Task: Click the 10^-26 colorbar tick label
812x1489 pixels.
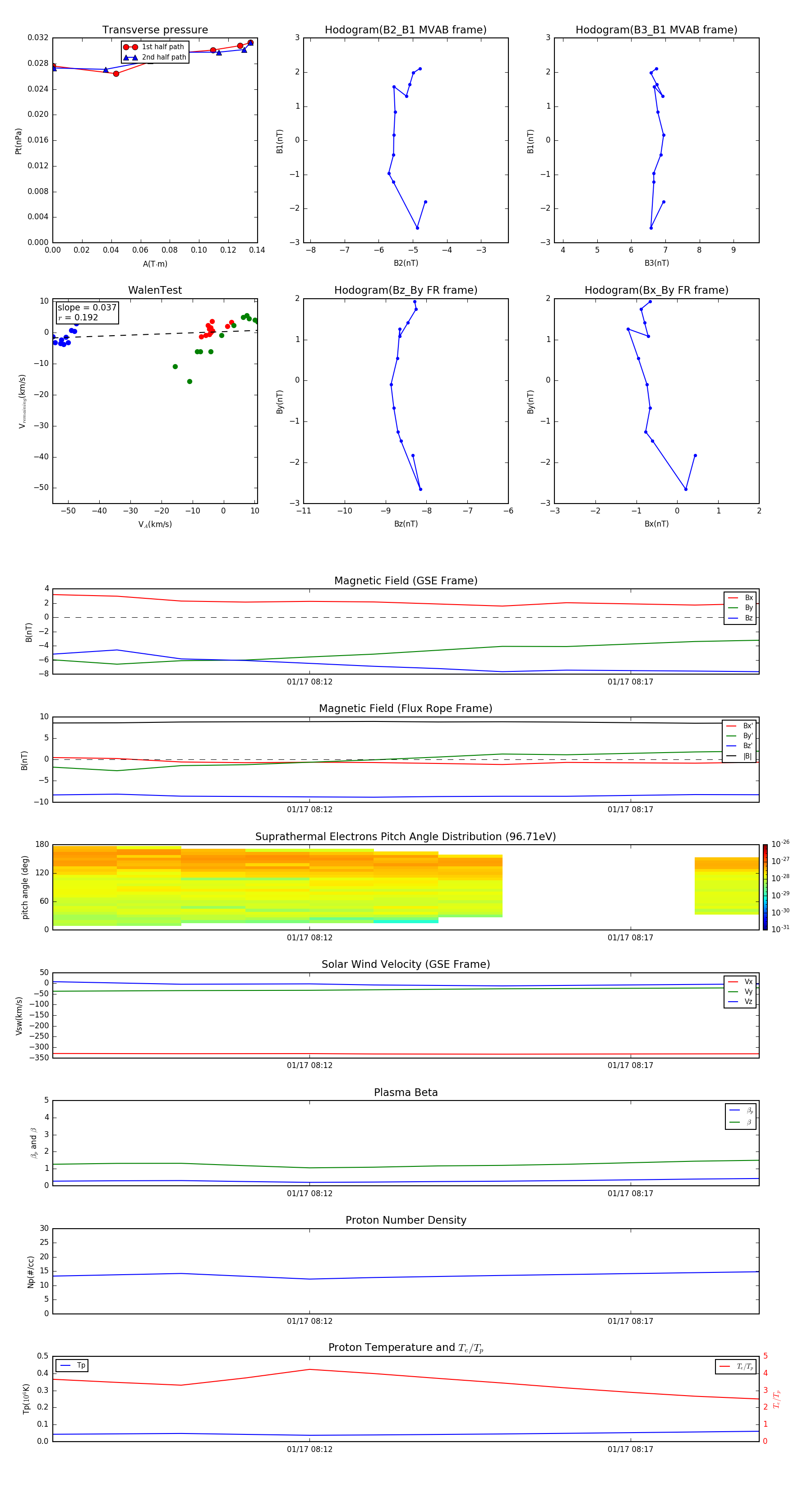Action: click(x=780, y=844)
